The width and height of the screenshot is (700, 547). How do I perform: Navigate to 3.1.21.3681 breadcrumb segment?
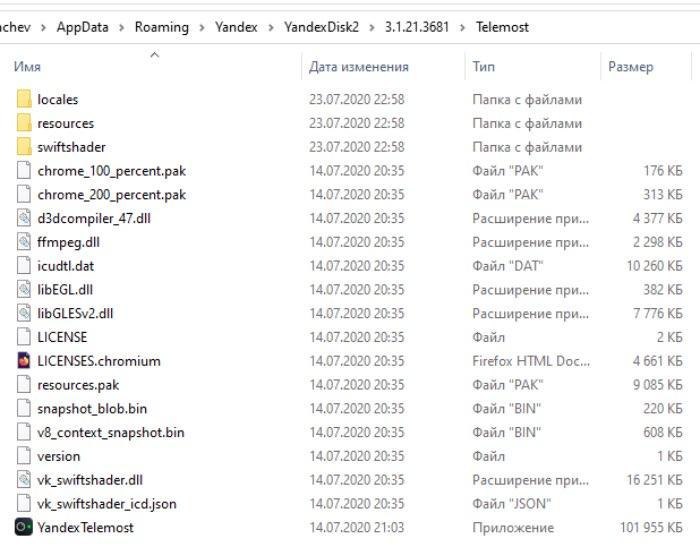coord(417,27)
